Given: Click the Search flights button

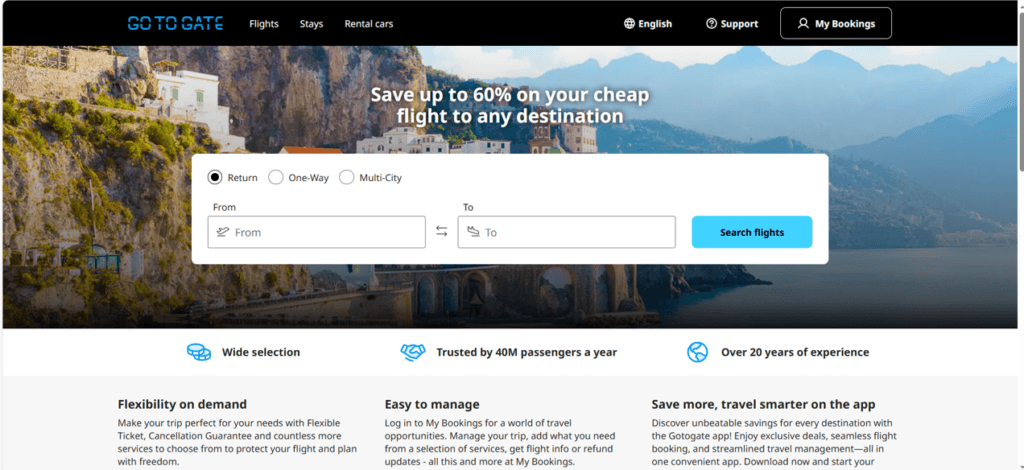Looking at the screenshot, I should point(752,232).
